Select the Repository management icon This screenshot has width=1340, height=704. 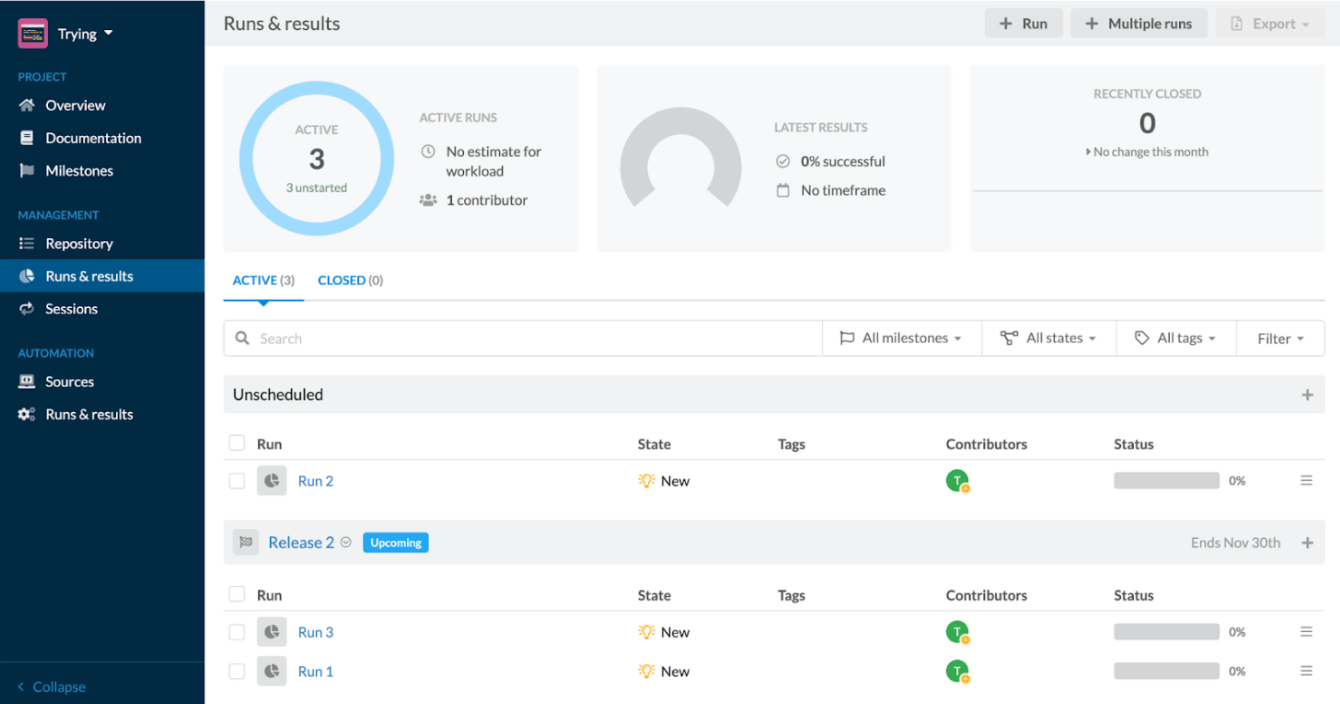click(x=27, y=243)
